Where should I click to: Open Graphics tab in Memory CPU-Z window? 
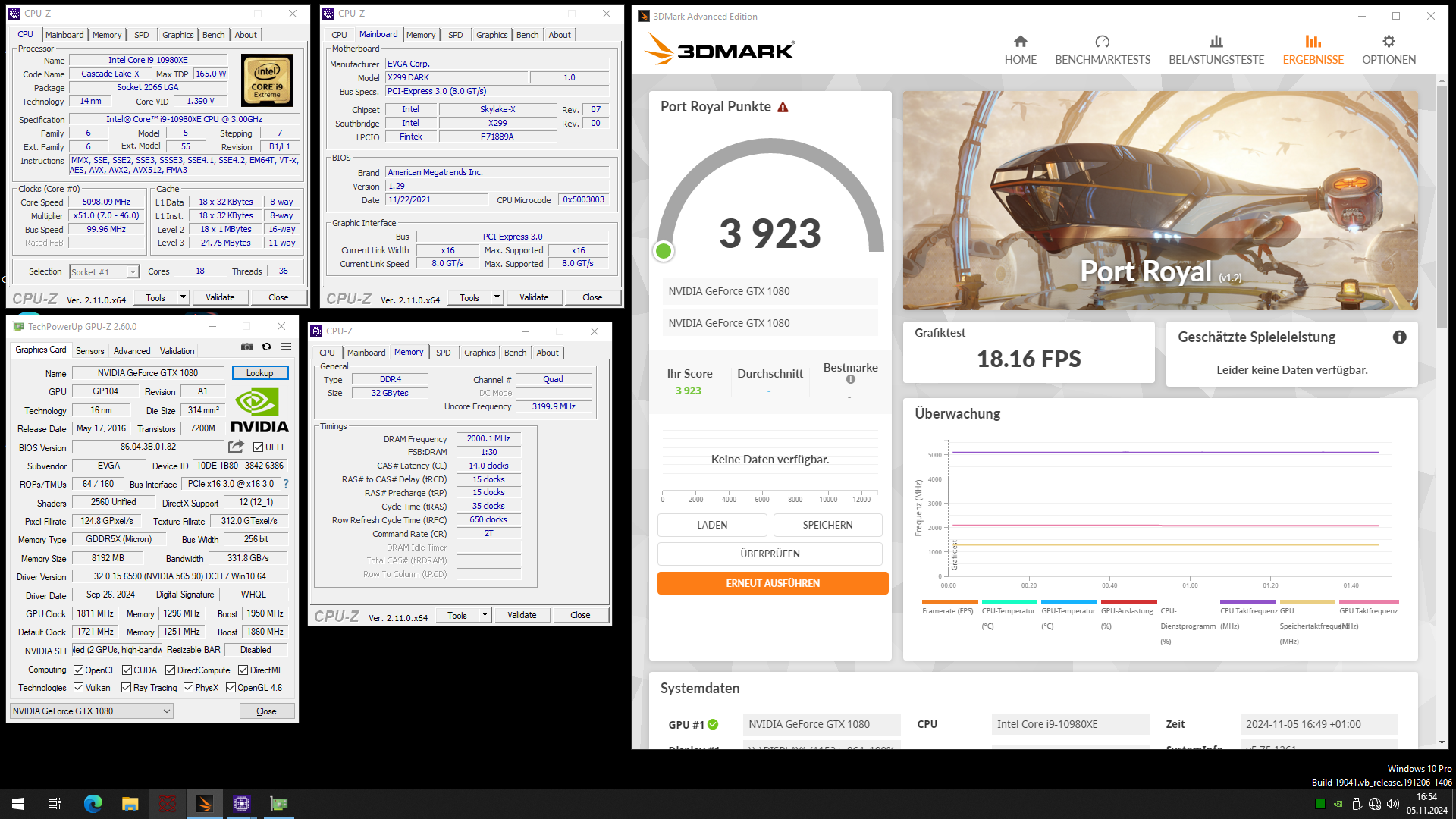[479, 353]
